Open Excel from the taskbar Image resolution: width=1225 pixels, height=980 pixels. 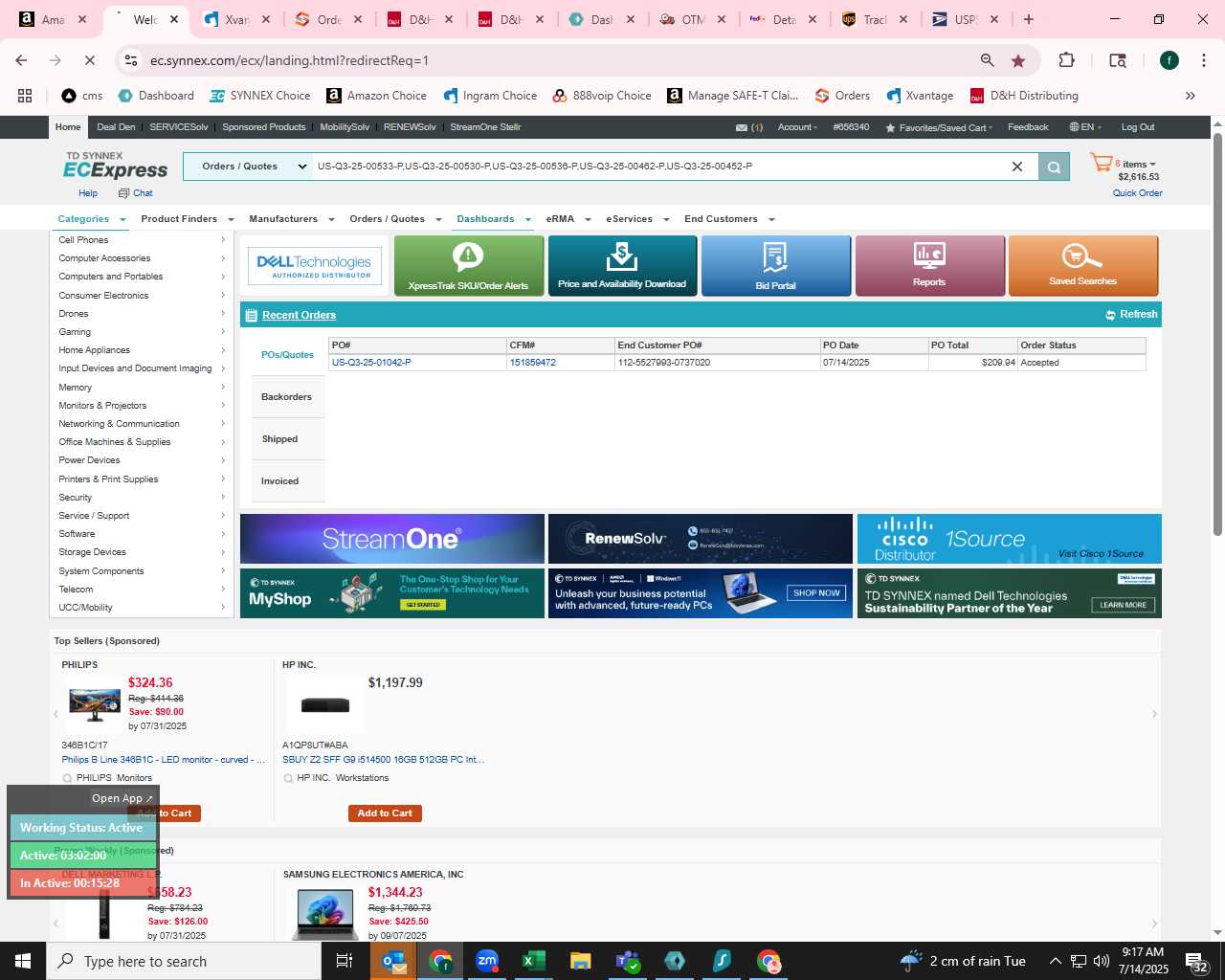[x=533, y=961]
